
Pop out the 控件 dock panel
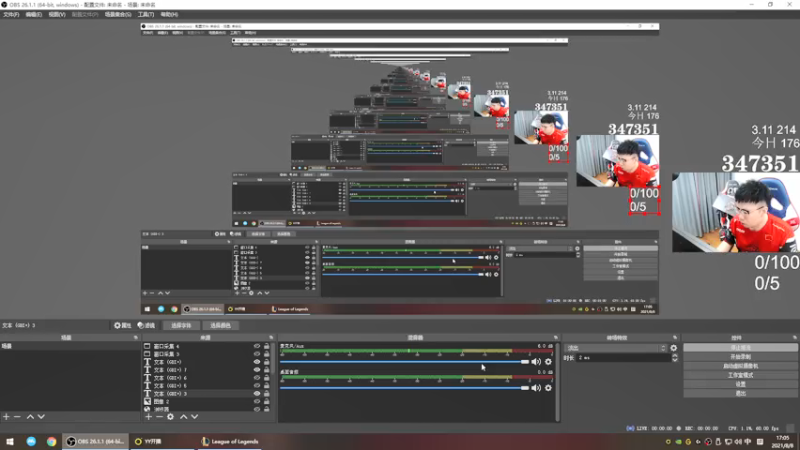pos(795,338)
